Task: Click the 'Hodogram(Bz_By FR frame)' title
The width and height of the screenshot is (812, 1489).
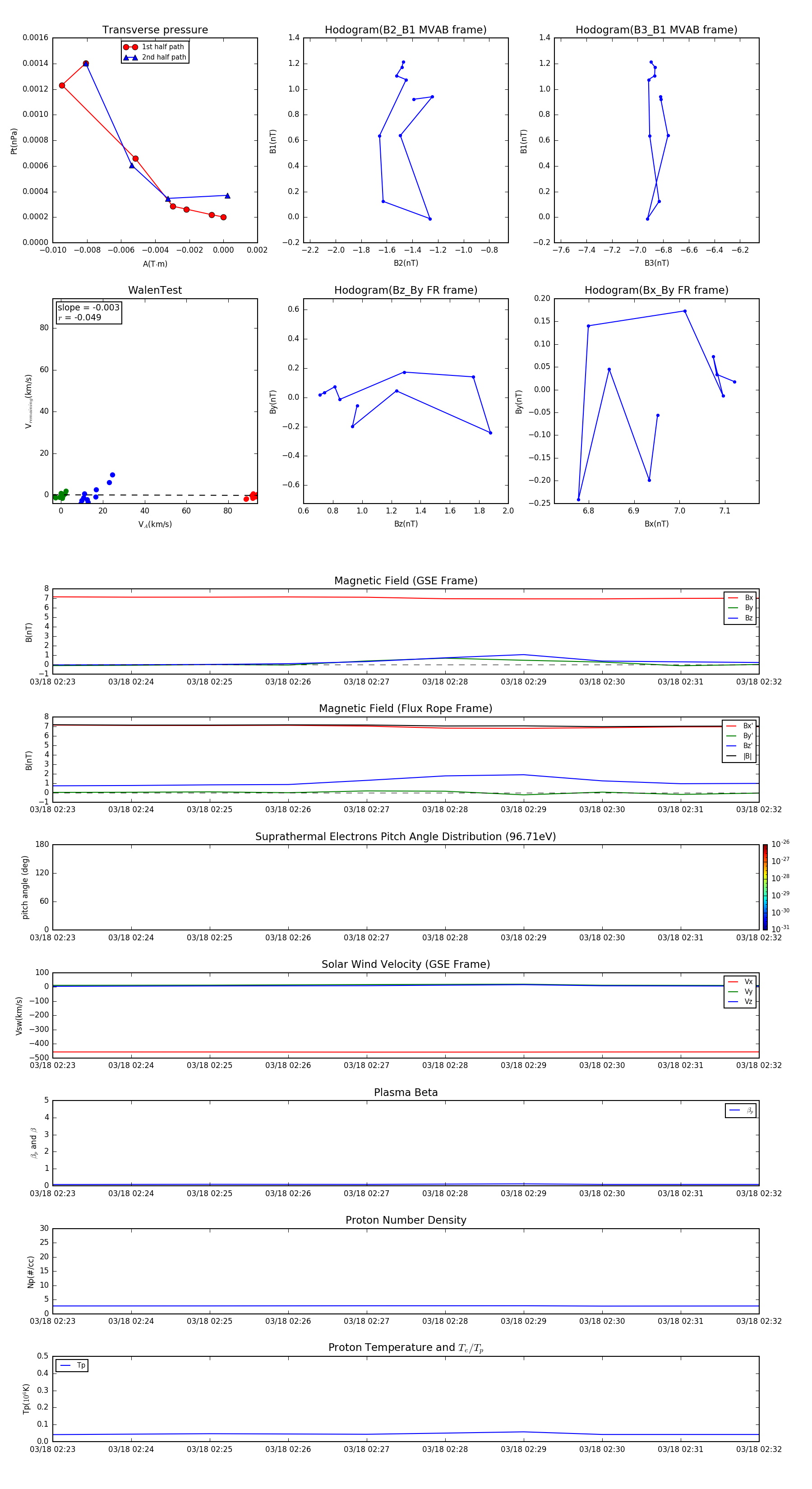Action: (406, 290)
